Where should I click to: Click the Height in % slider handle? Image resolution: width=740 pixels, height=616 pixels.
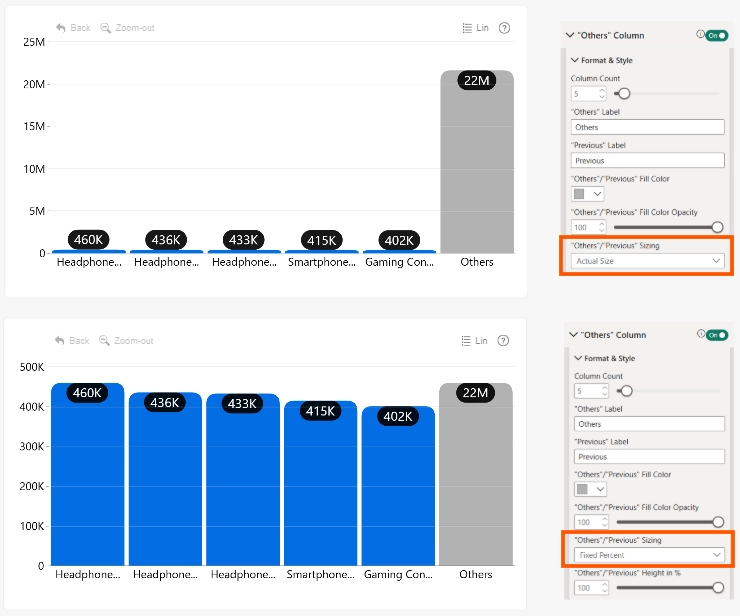(718, 587)
